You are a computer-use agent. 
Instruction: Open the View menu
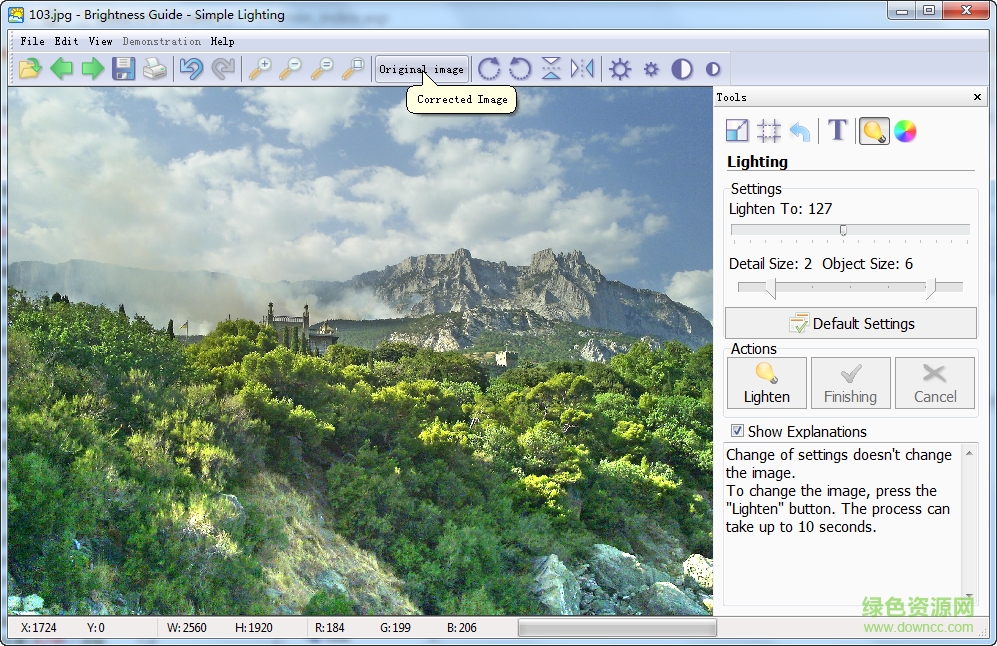point(100,41)
